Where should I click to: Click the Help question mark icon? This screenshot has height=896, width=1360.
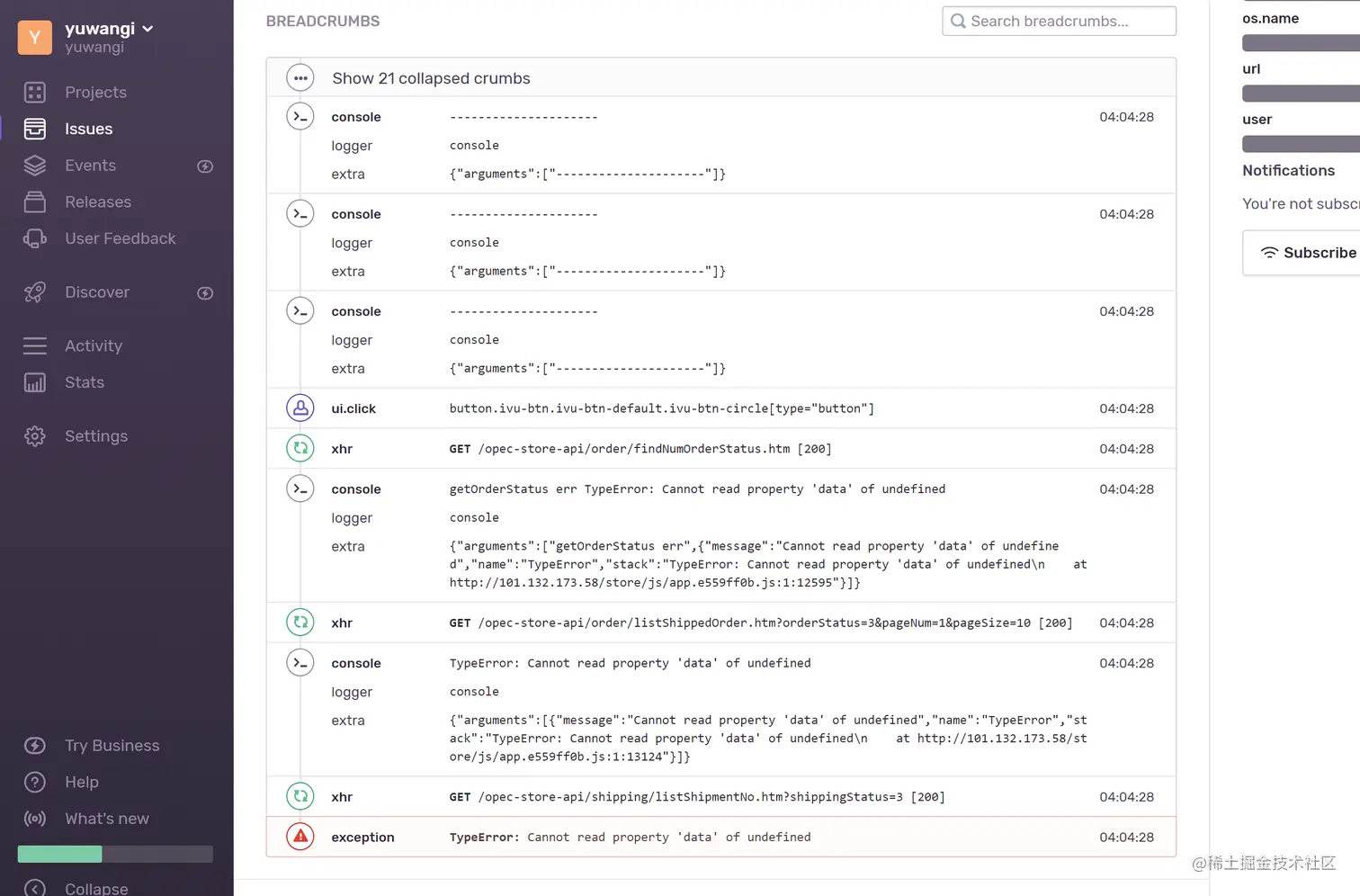35,783
